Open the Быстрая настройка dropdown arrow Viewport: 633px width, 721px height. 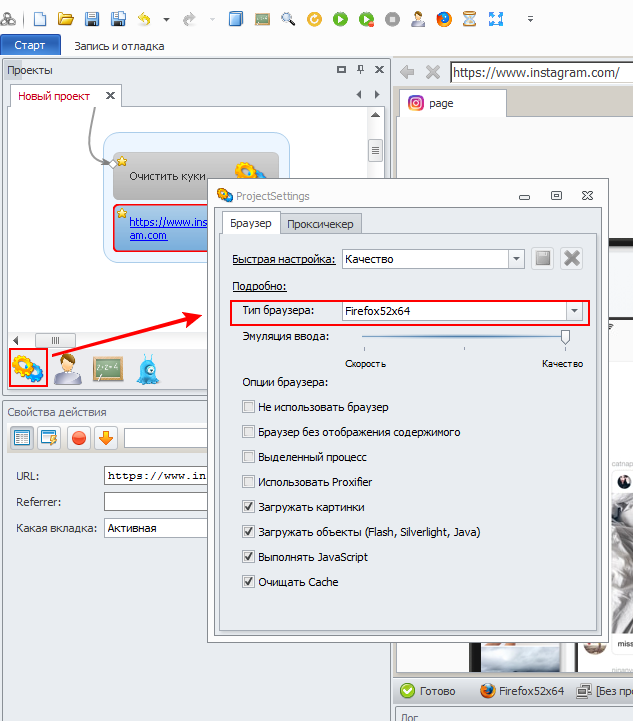[516, 259]
